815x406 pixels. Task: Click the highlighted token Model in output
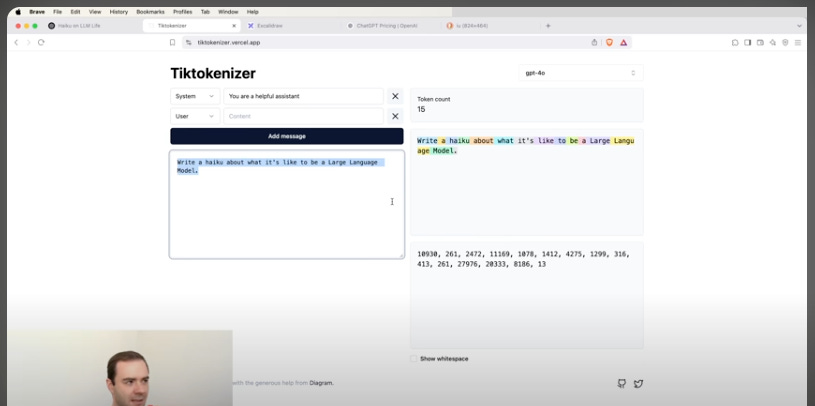point(442,151)
